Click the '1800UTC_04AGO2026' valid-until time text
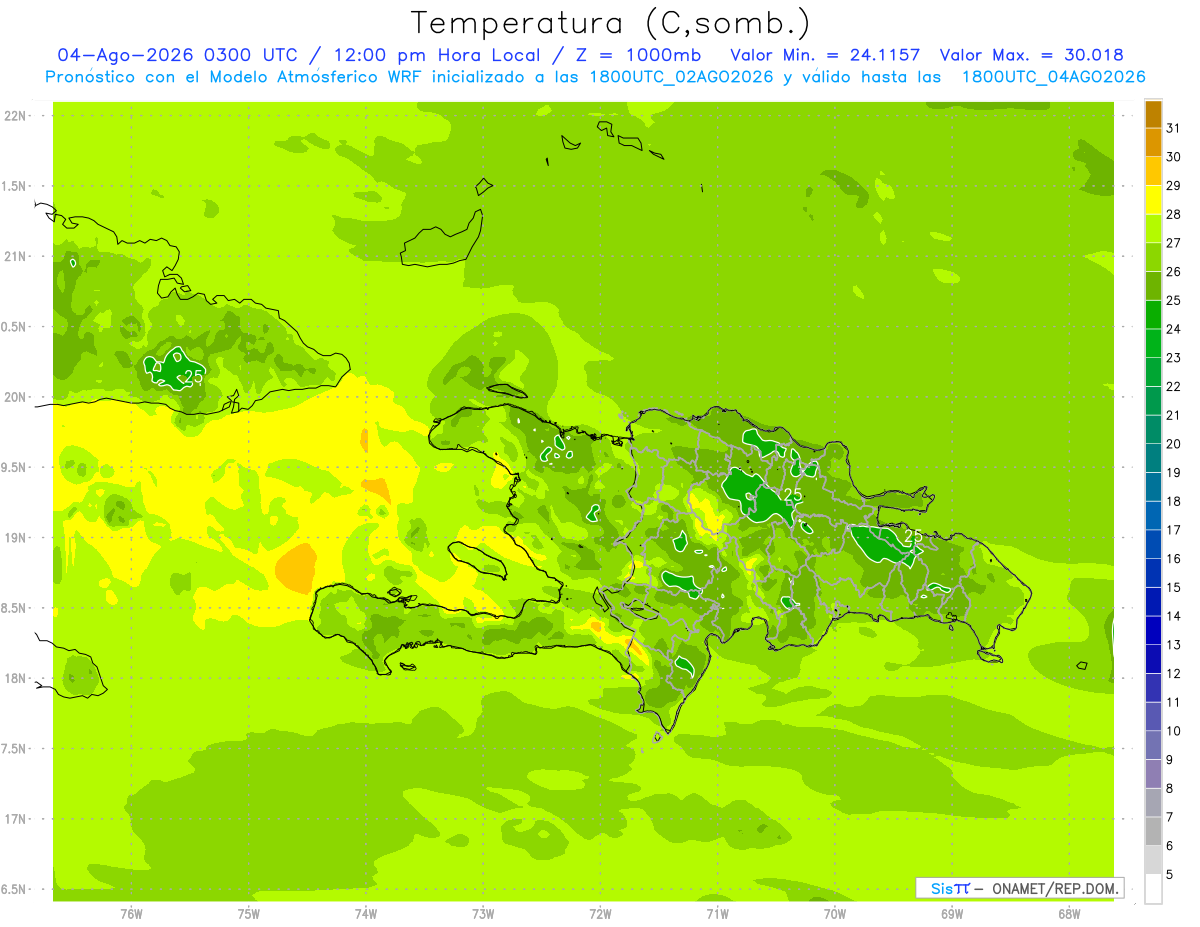The image size is (1200, 927). 1053,77
